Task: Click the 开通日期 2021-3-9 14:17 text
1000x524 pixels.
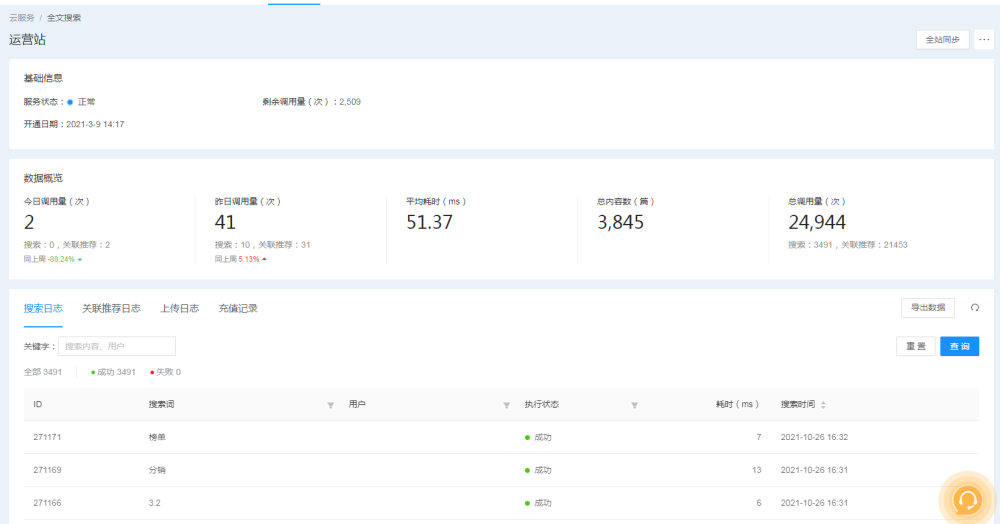Action: 74,124
